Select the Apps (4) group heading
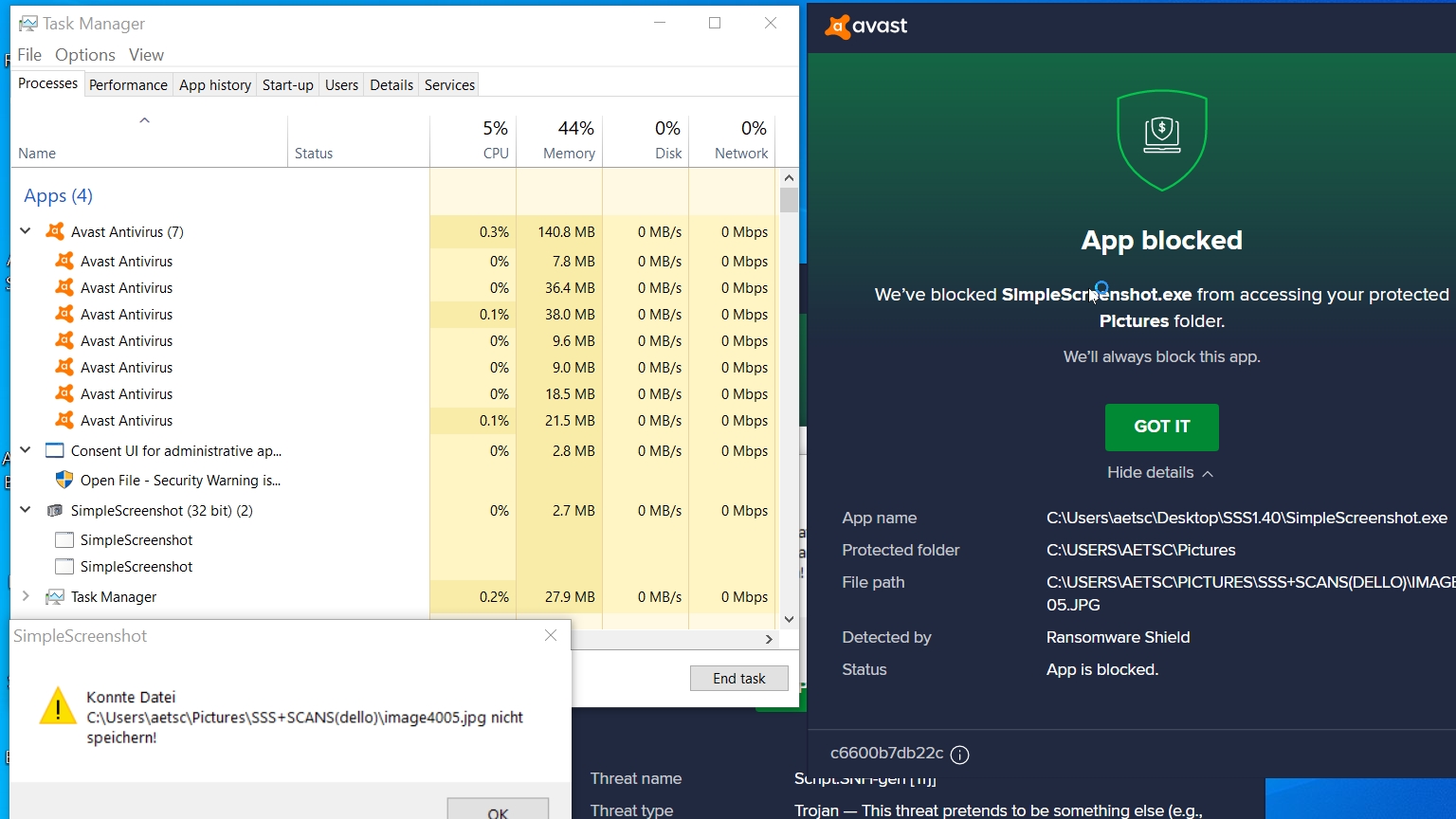This screenshot has width=1456, height=819. pyautogui.click(x=58, y=195)
